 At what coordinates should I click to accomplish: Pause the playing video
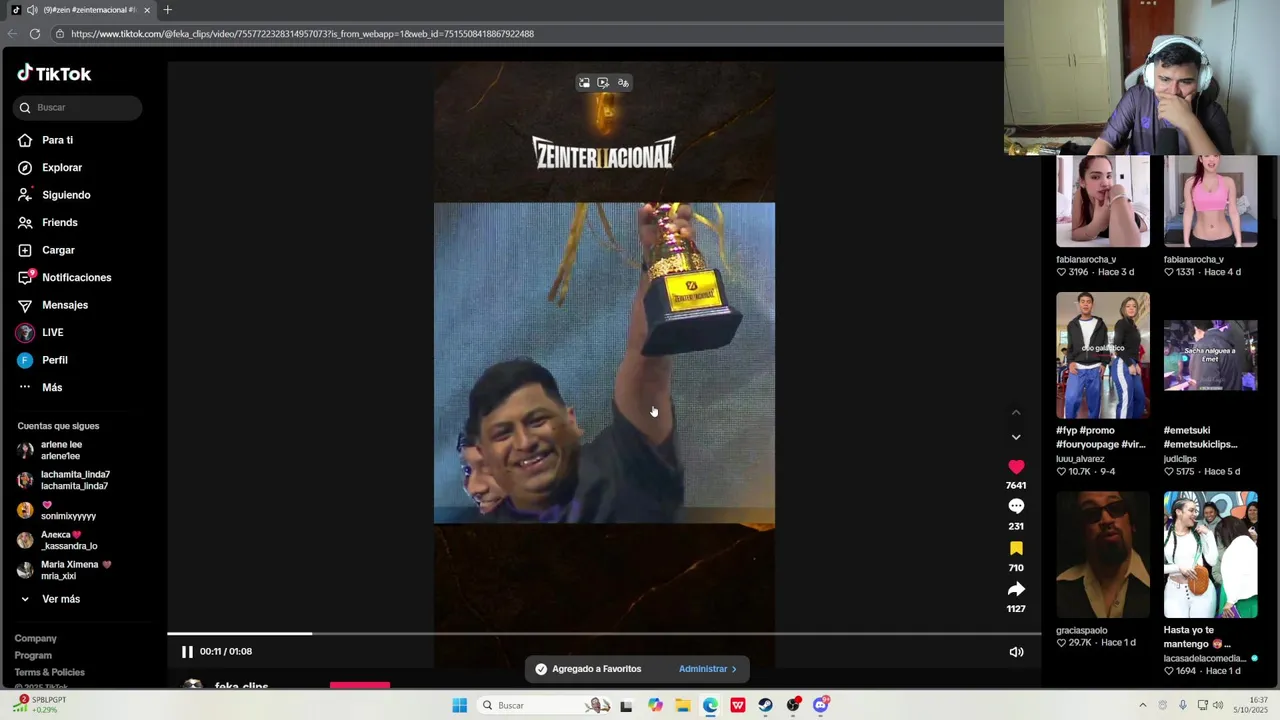pos(187,651)
